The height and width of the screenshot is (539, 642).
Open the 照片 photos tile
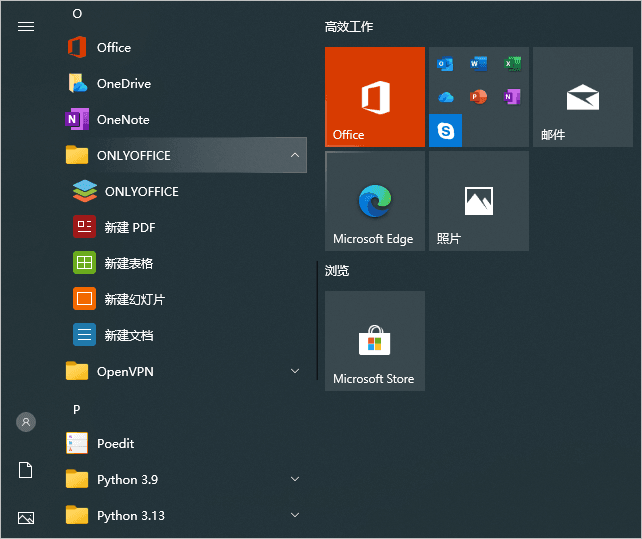479,201
